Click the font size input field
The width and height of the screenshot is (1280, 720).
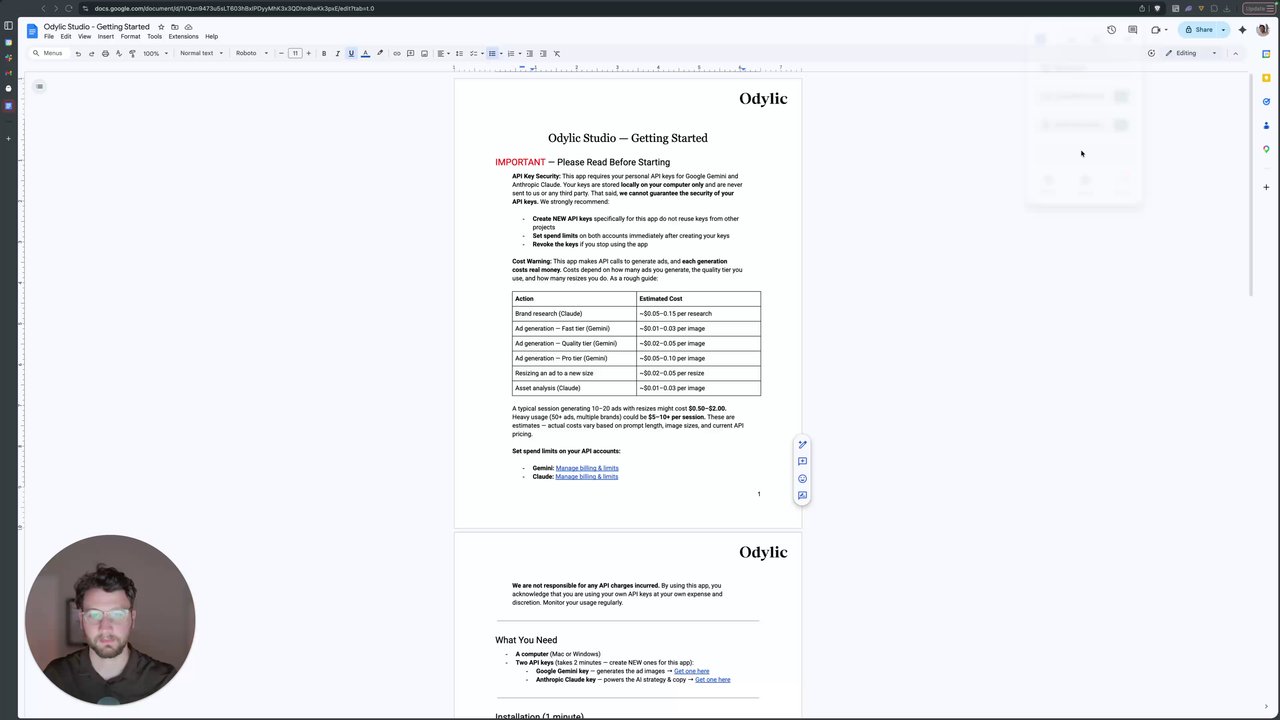[x=295, y=53]
